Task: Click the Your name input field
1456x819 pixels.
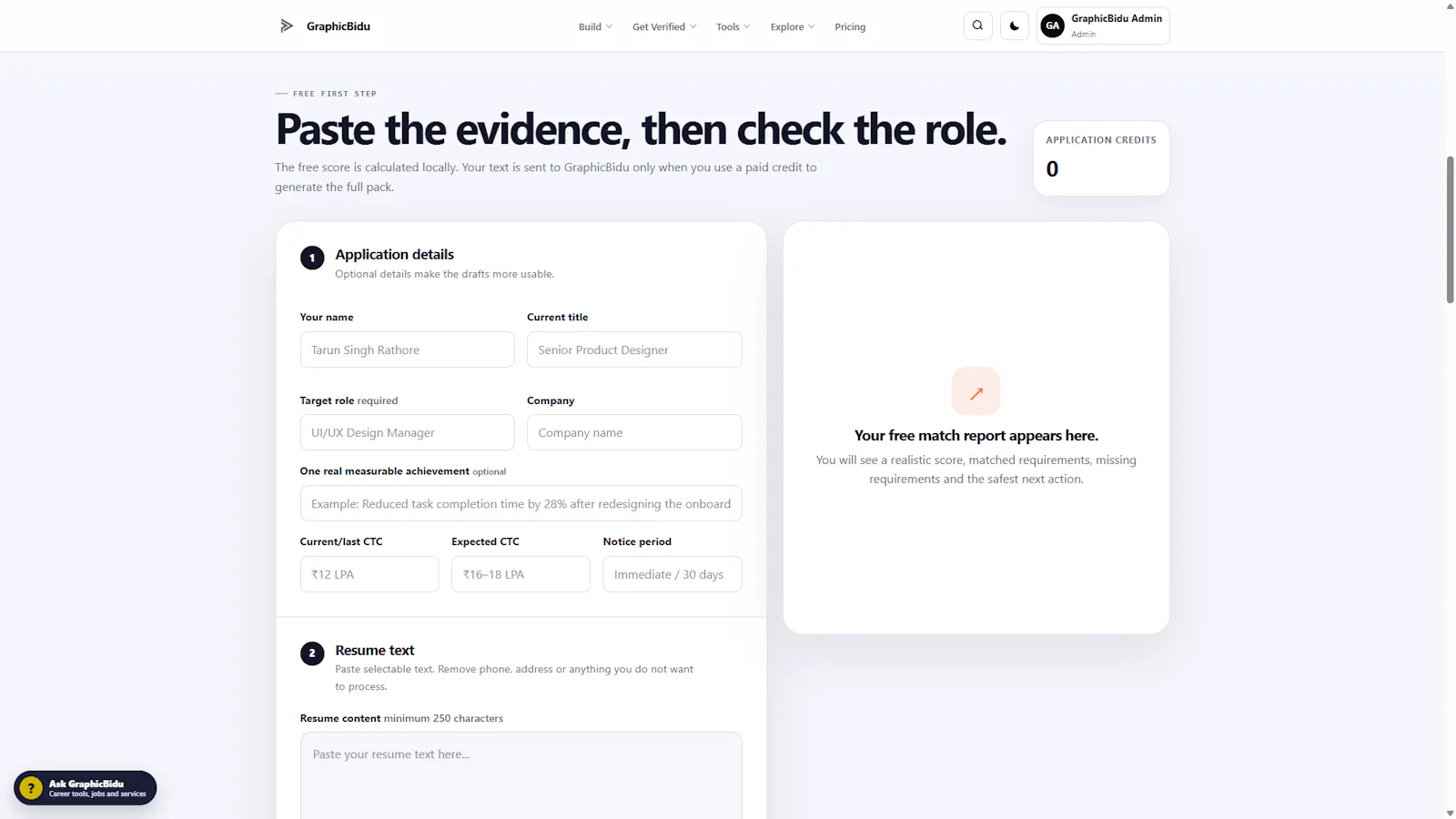Action: click(x=408, y=349)
